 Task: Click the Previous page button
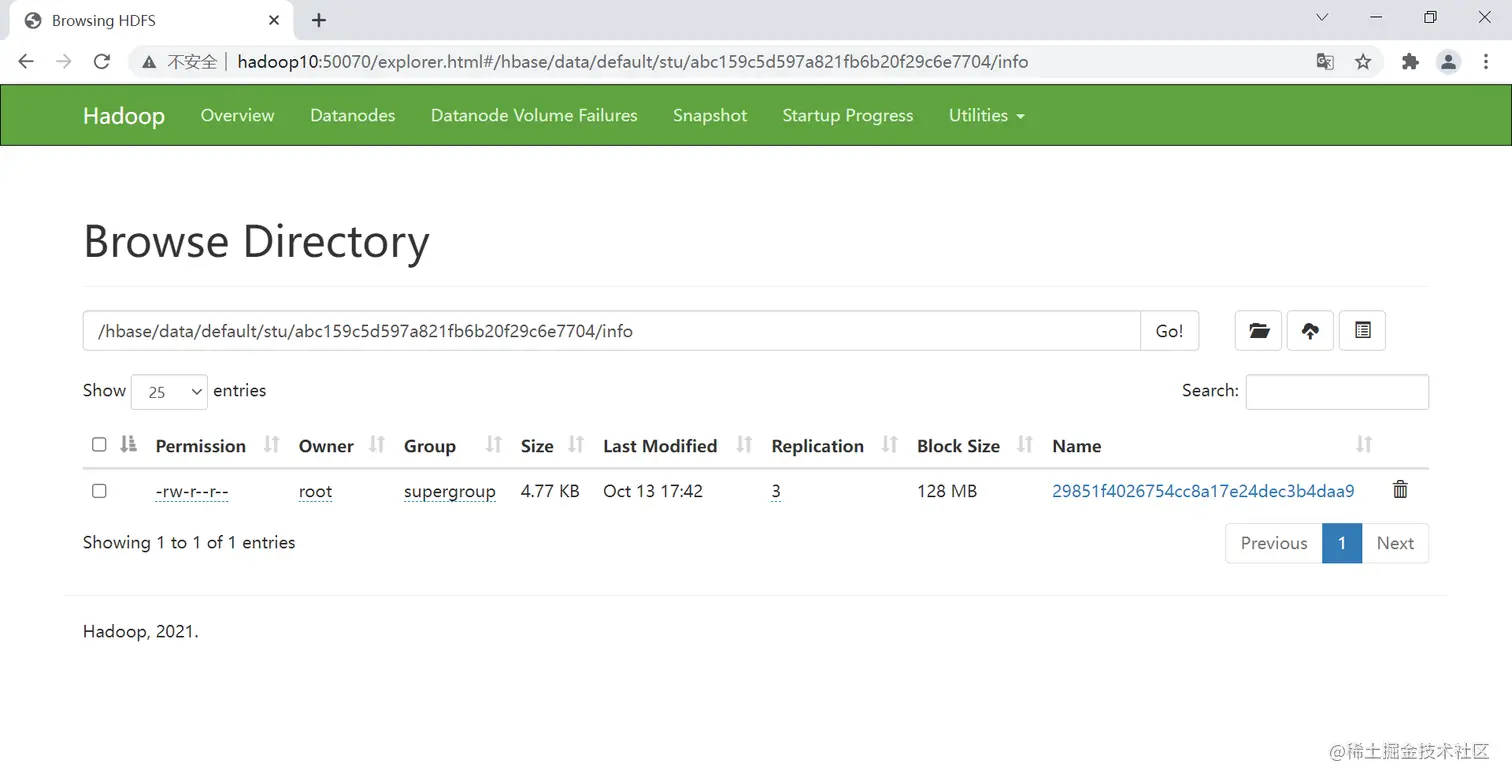(1274, 543)
